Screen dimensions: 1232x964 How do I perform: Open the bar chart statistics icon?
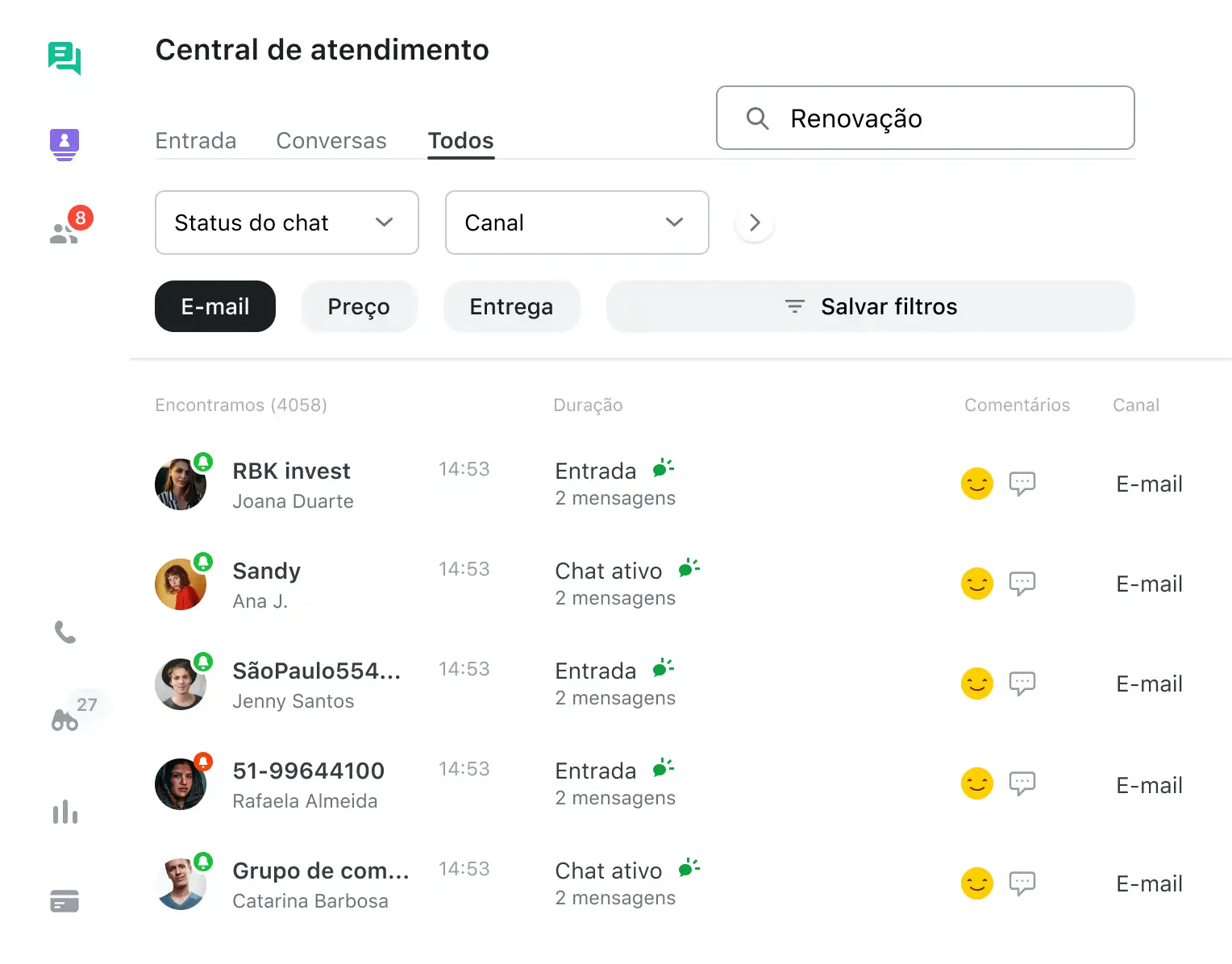(x=65, y=812)
